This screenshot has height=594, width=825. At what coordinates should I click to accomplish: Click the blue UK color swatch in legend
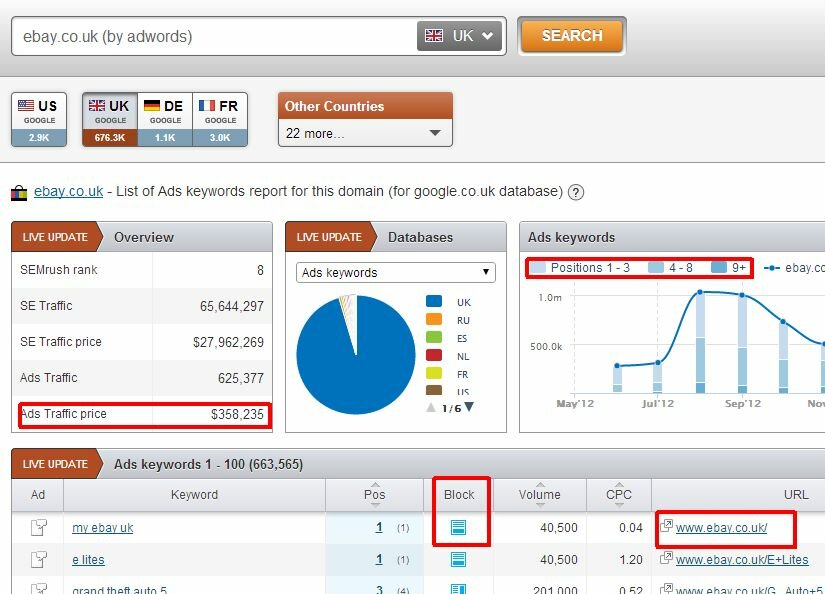pos(433,301)
